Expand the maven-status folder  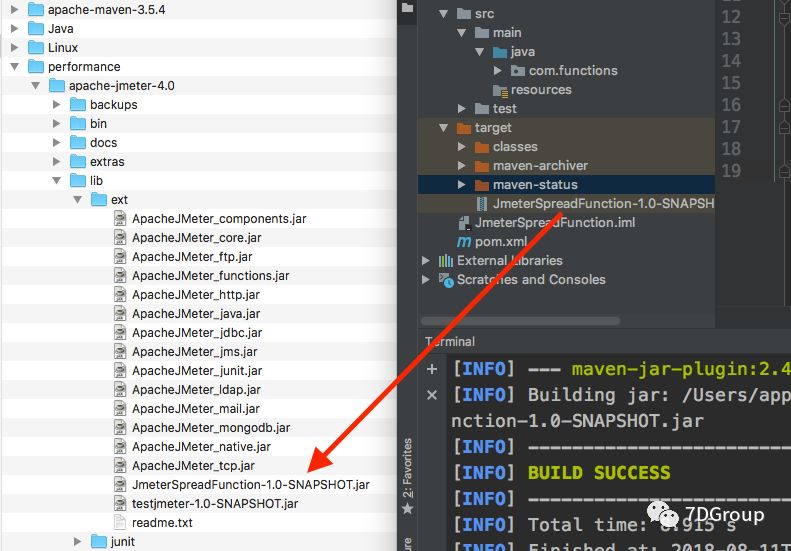[461, 185]
